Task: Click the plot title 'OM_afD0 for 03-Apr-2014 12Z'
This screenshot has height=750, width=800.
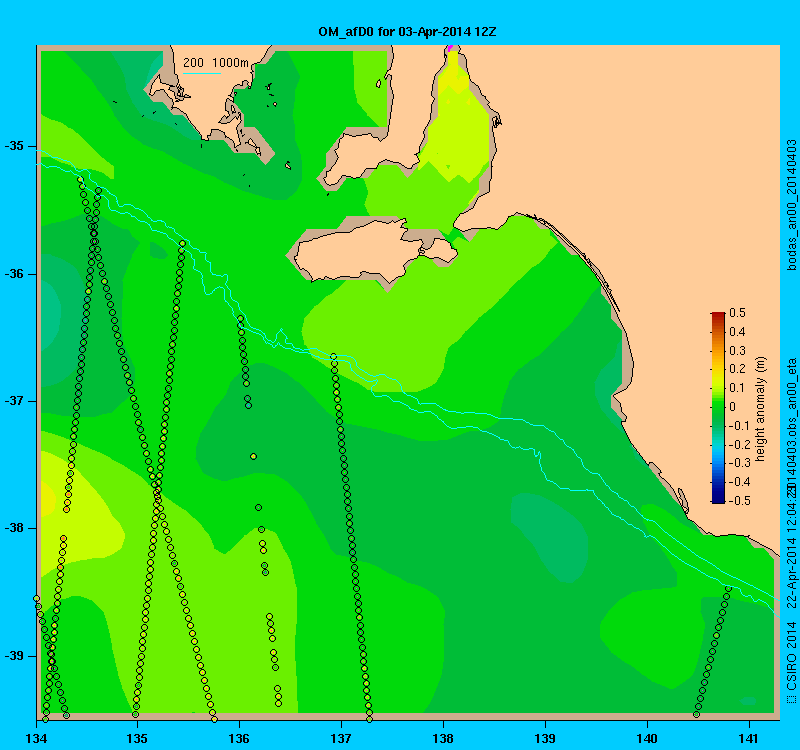Action: point(407,32)
